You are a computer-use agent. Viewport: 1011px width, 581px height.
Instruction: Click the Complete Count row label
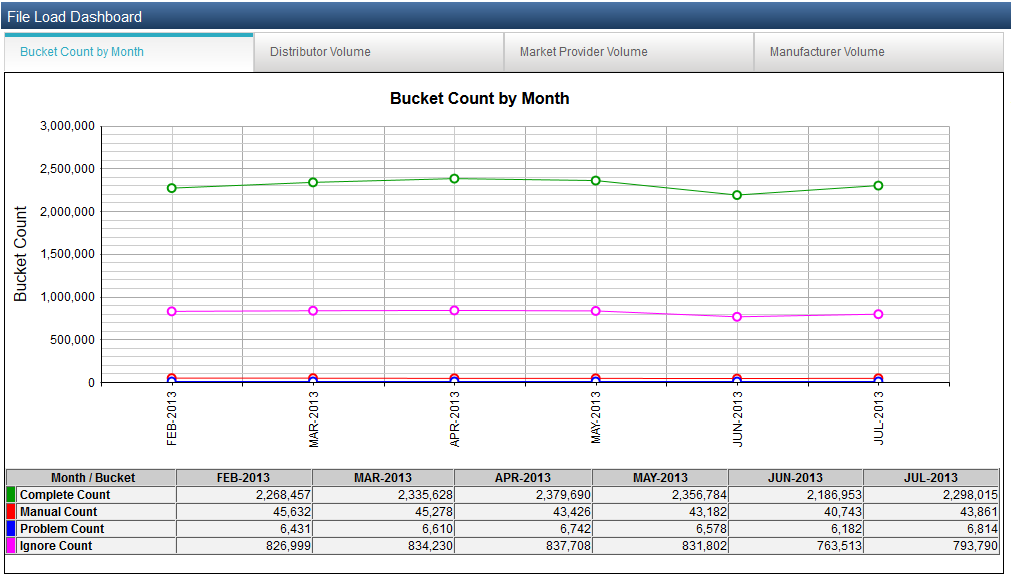(64, 495)
